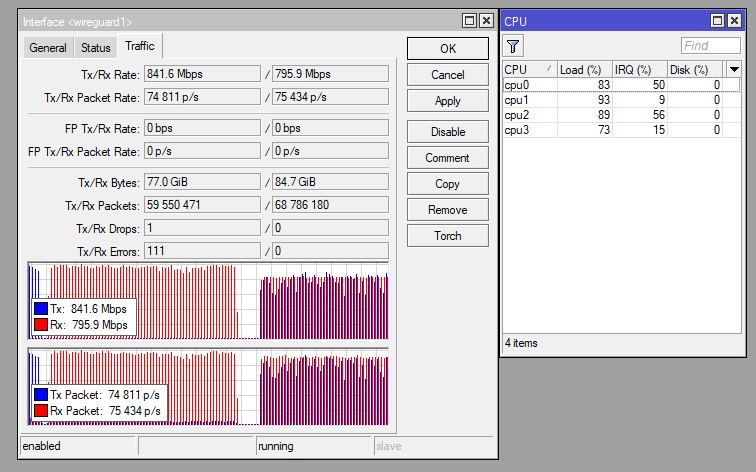Click the FP Tx Rate field showing 0 bps
The height and width of the screenshot is (472, 756).
point(202,128)
